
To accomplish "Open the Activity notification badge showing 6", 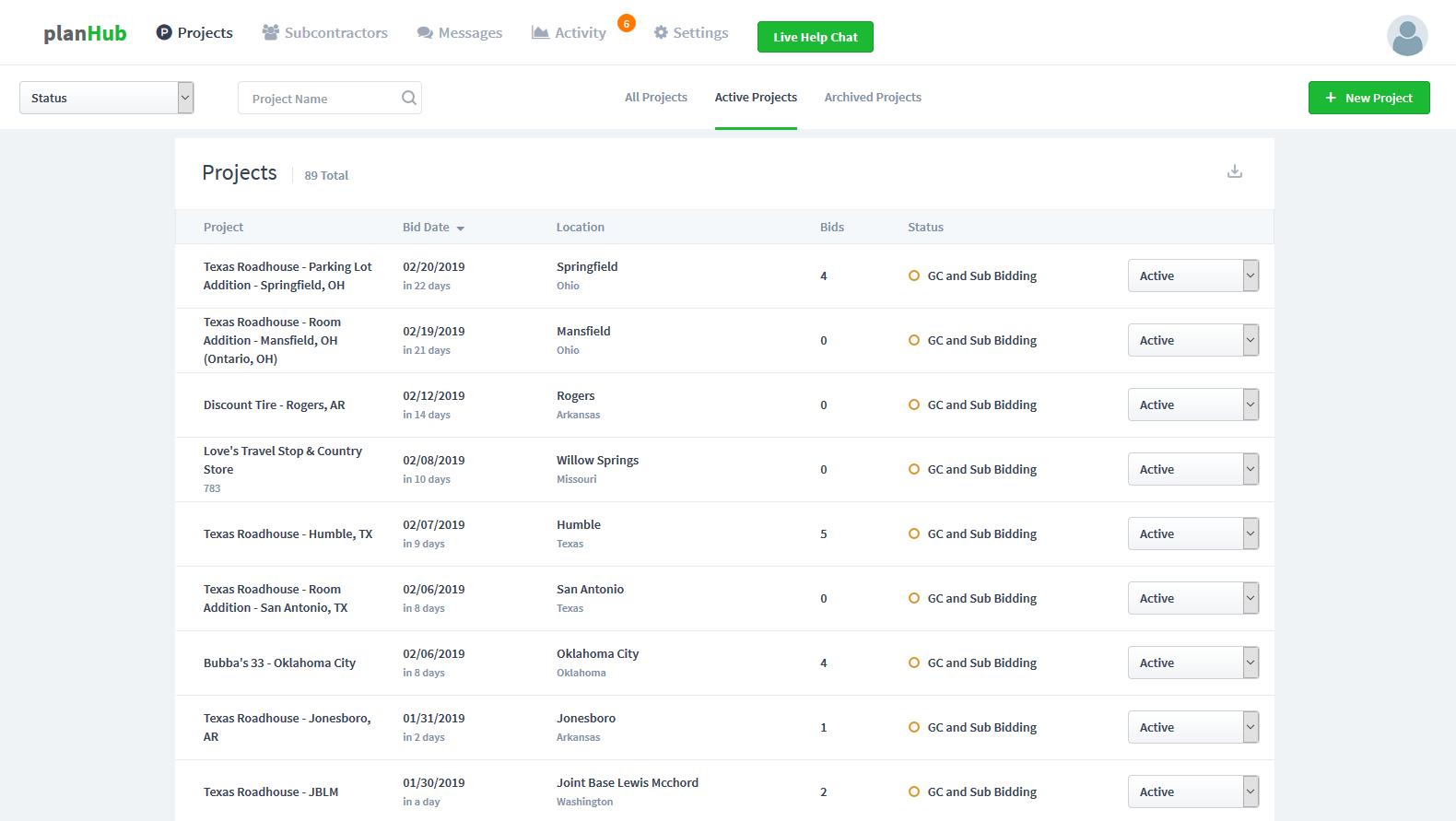I will tap(627, 24).
